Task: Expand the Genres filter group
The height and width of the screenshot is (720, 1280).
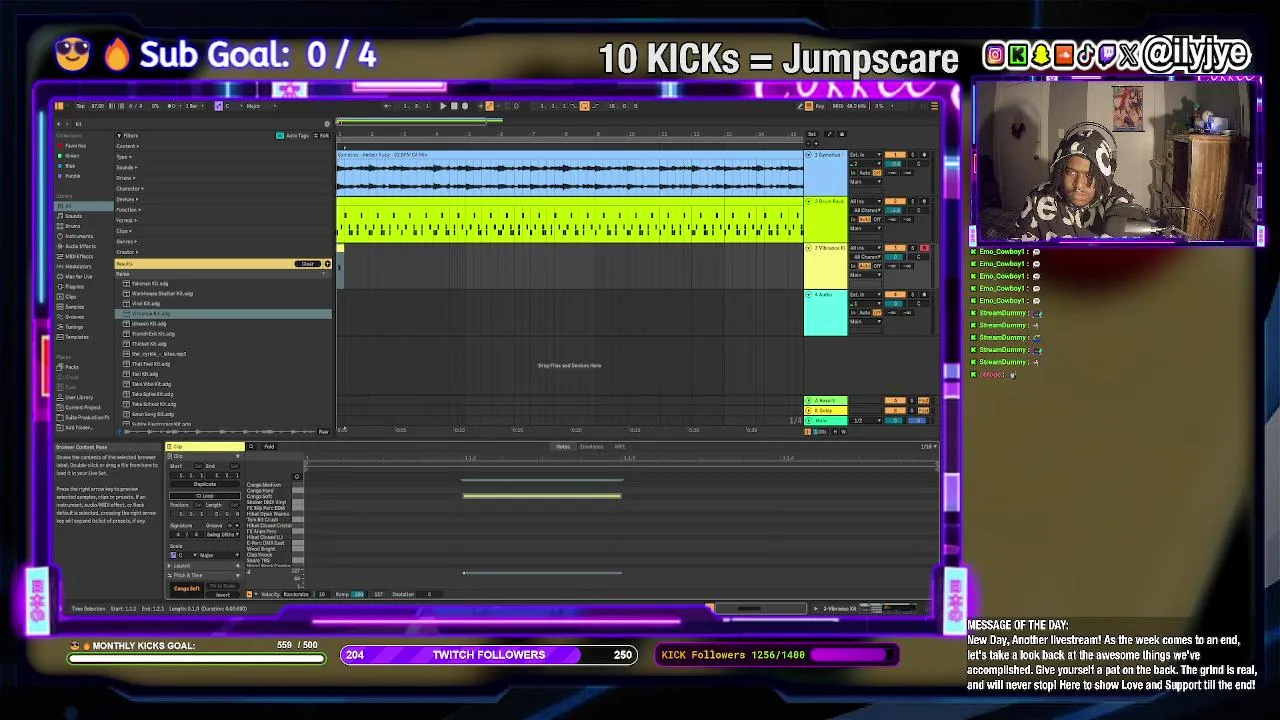Action: pyautogui.click(x=126, y=241)
